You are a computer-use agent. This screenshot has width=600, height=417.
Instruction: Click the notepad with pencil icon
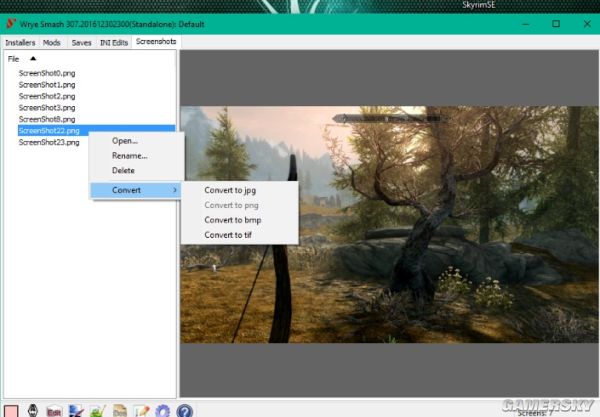[141, 409]
